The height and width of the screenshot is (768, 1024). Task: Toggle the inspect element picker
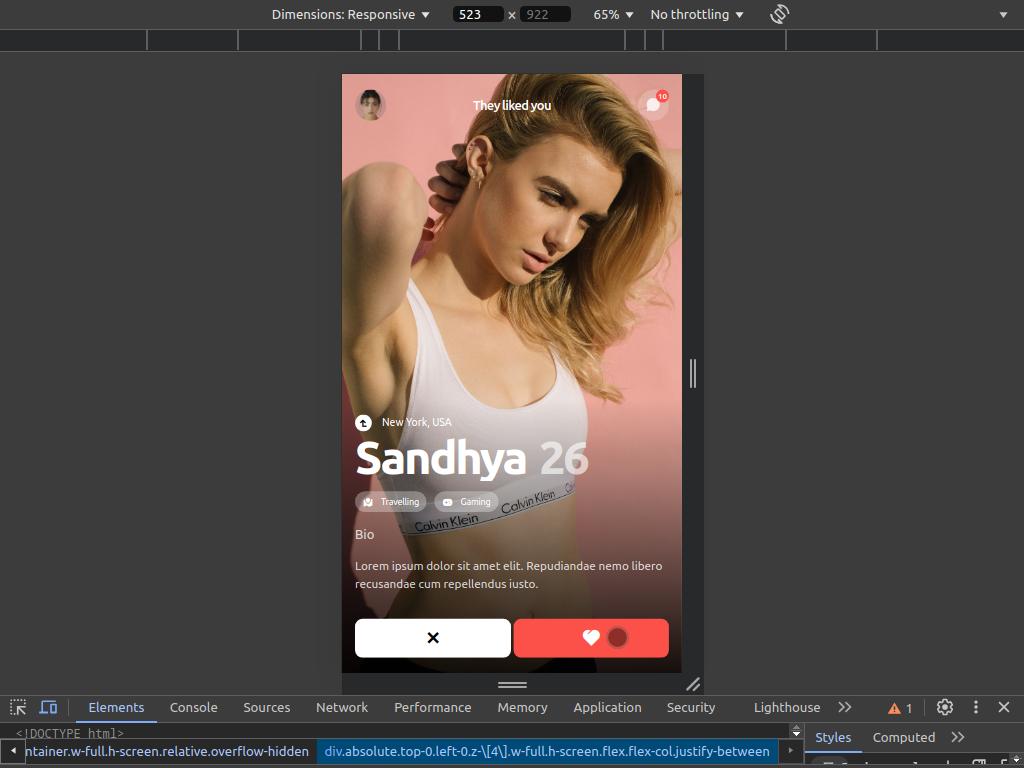pyautogui.click(x=18, y=707)
